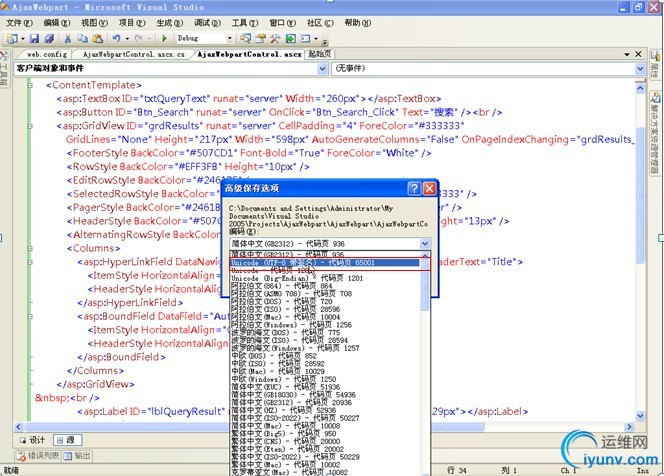
Task: Click the Save All toolbar icon
Action: tap(49, 39)
